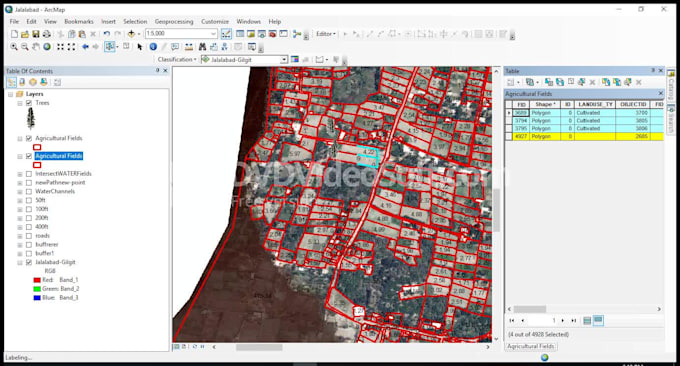This screenshot has height=366, width=680.
Task: Move to next record in table
Action: click(563, 321)
